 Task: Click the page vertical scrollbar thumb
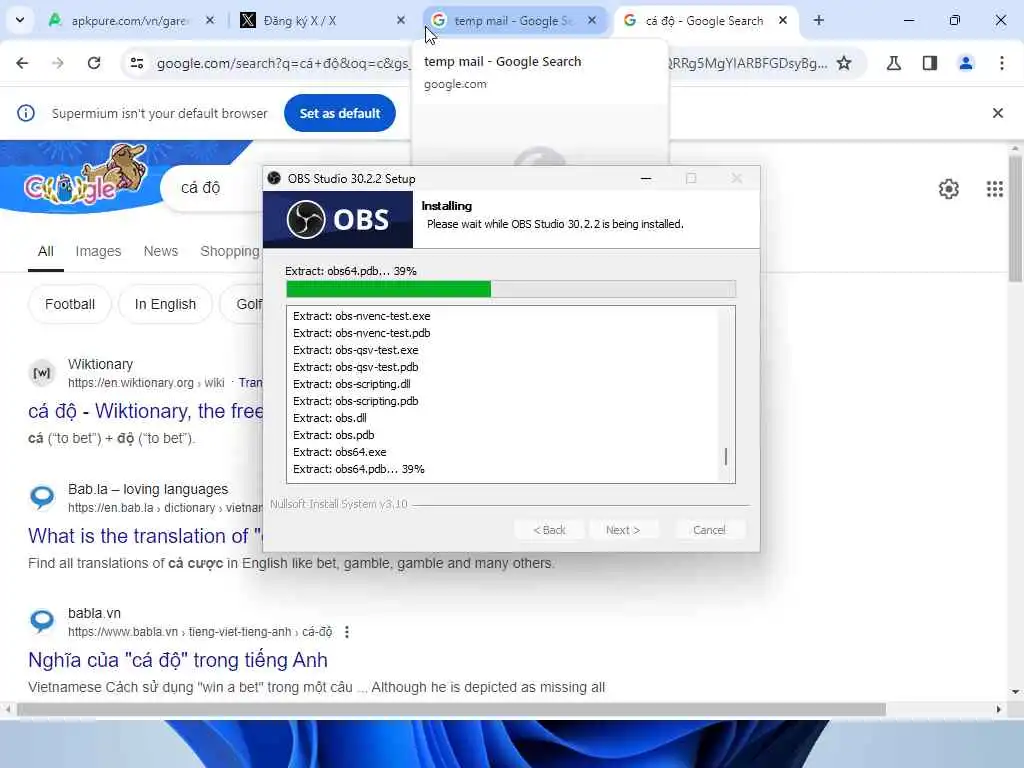tap(1015, 219)
